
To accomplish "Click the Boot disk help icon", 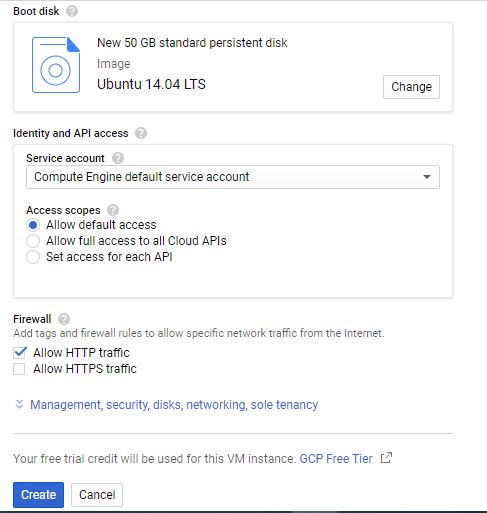I will [72, 11].
